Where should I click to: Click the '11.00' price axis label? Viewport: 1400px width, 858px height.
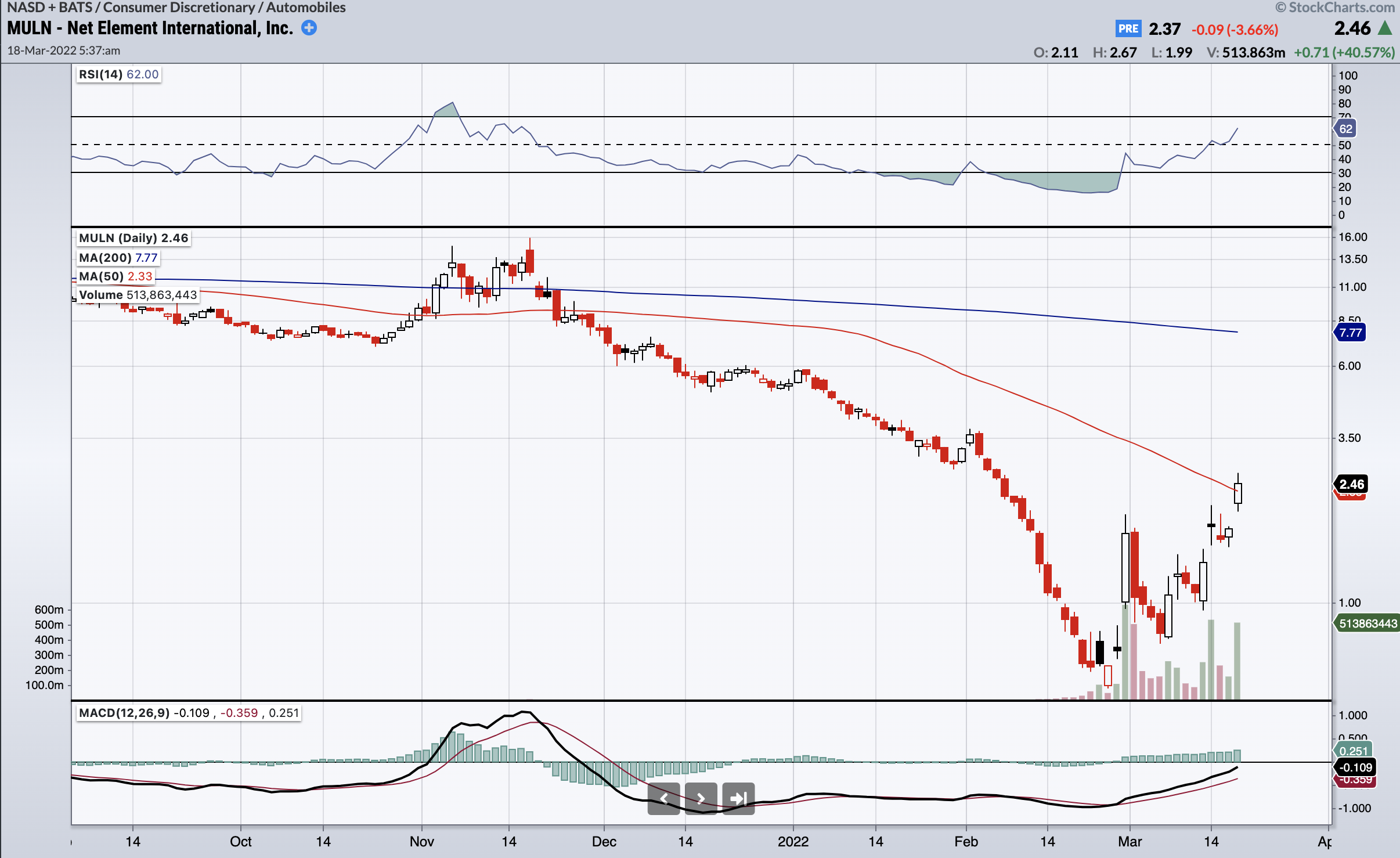click(1353, 287)
